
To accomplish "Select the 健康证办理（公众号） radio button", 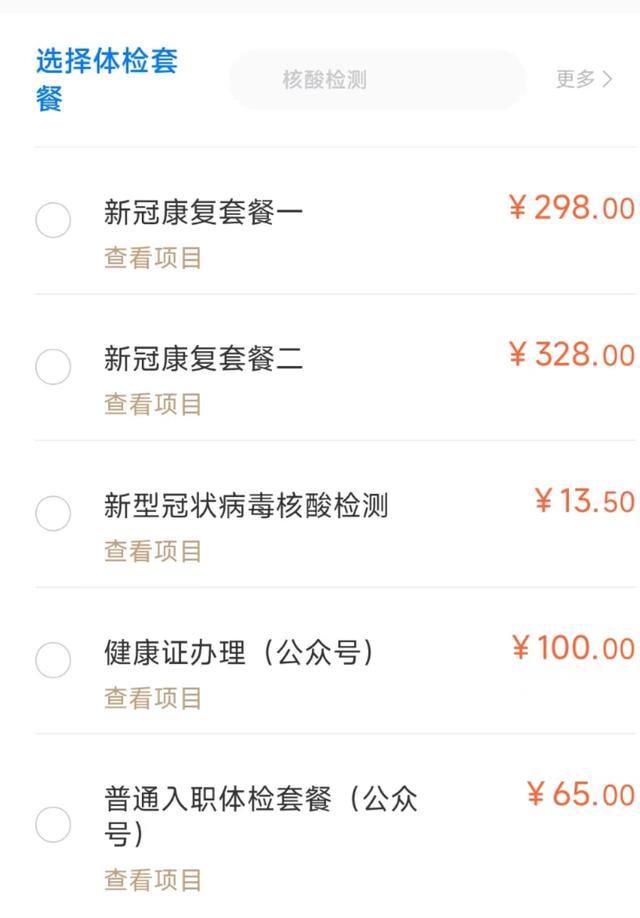I will pyautogui.click(x=53, y=659).
